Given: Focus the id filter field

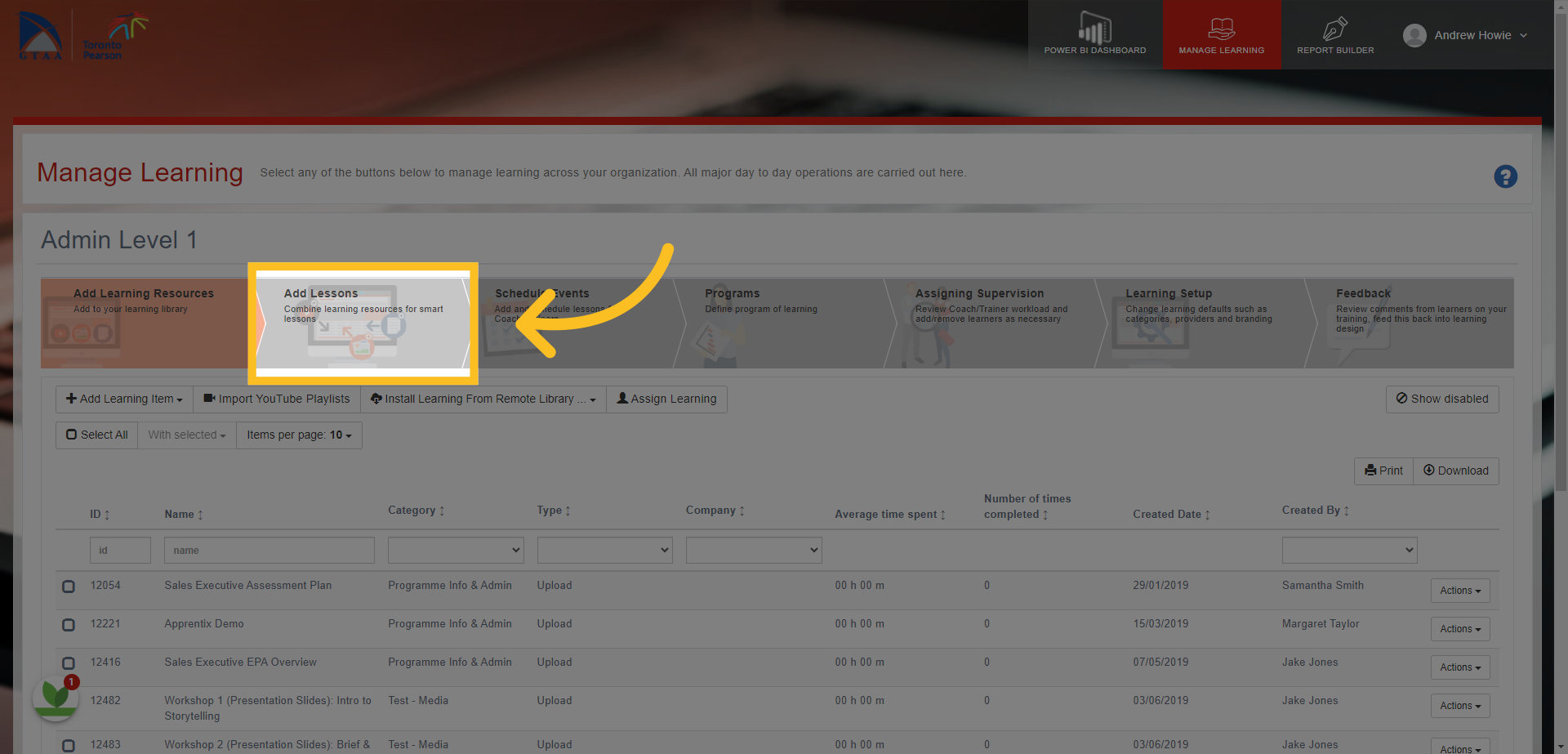Looking at the screenshot, I should point(120,550).
